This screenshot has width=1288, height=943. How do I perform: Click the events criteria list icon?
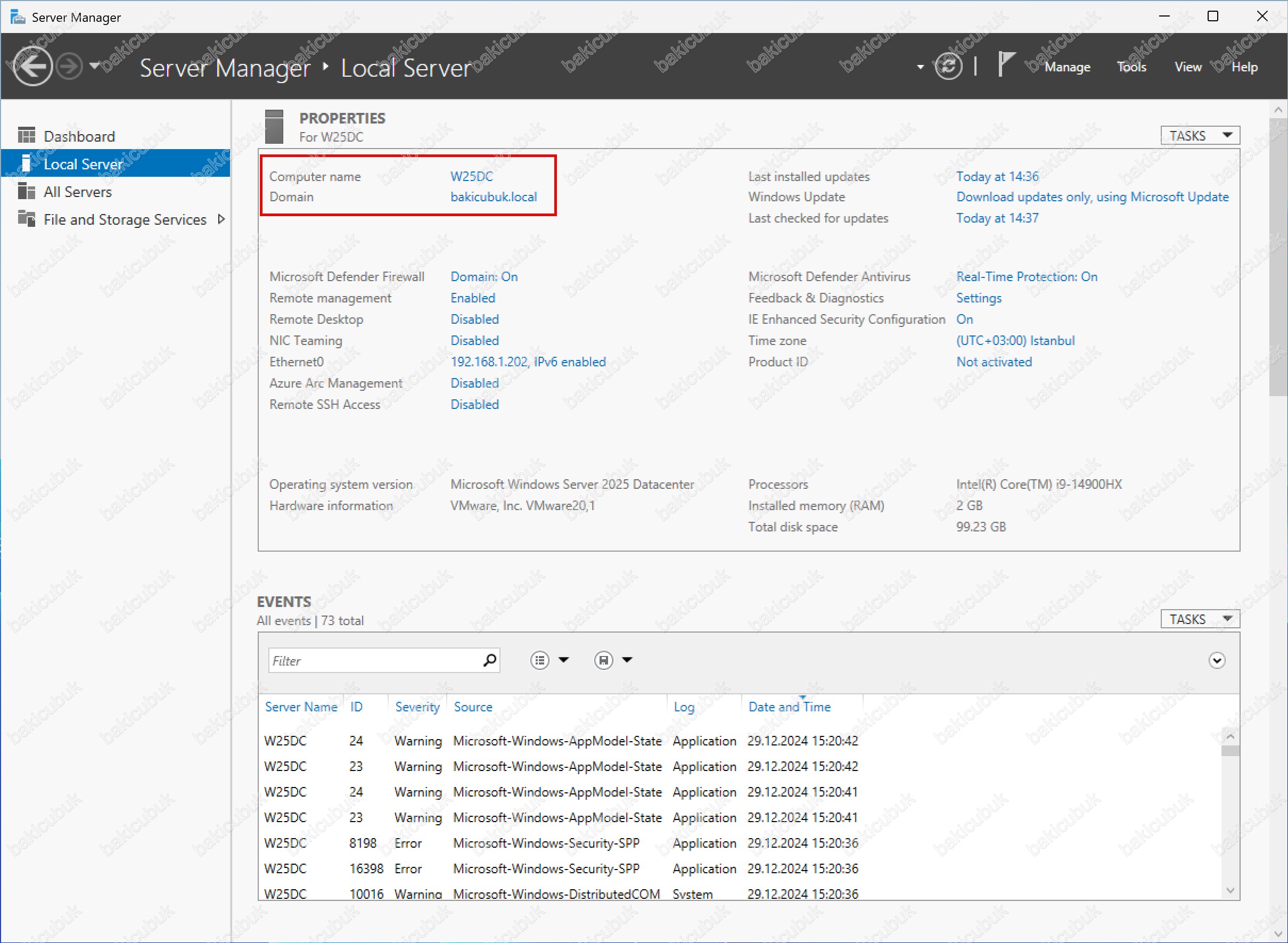pos(539,660)
